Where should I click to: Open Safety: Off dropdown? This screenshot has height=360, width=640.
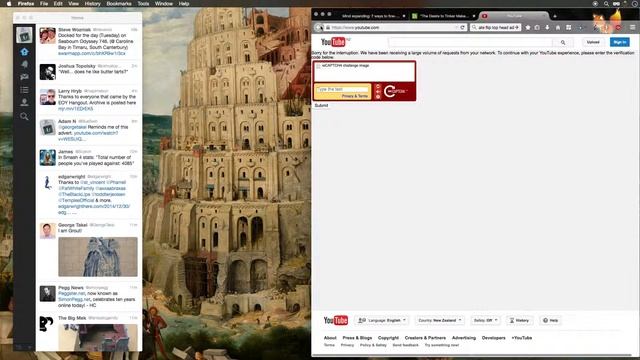[485, 320]
